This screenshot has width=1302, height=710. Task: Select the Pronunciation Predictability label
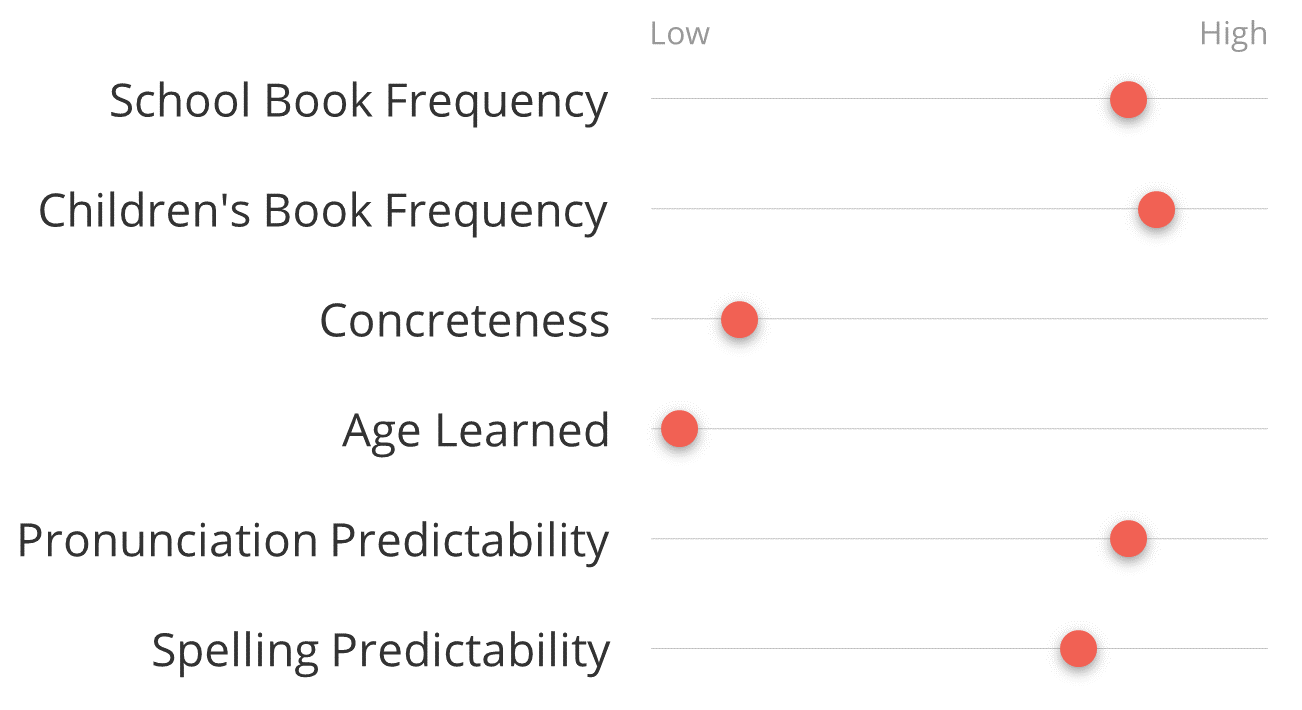coord(313,542)
